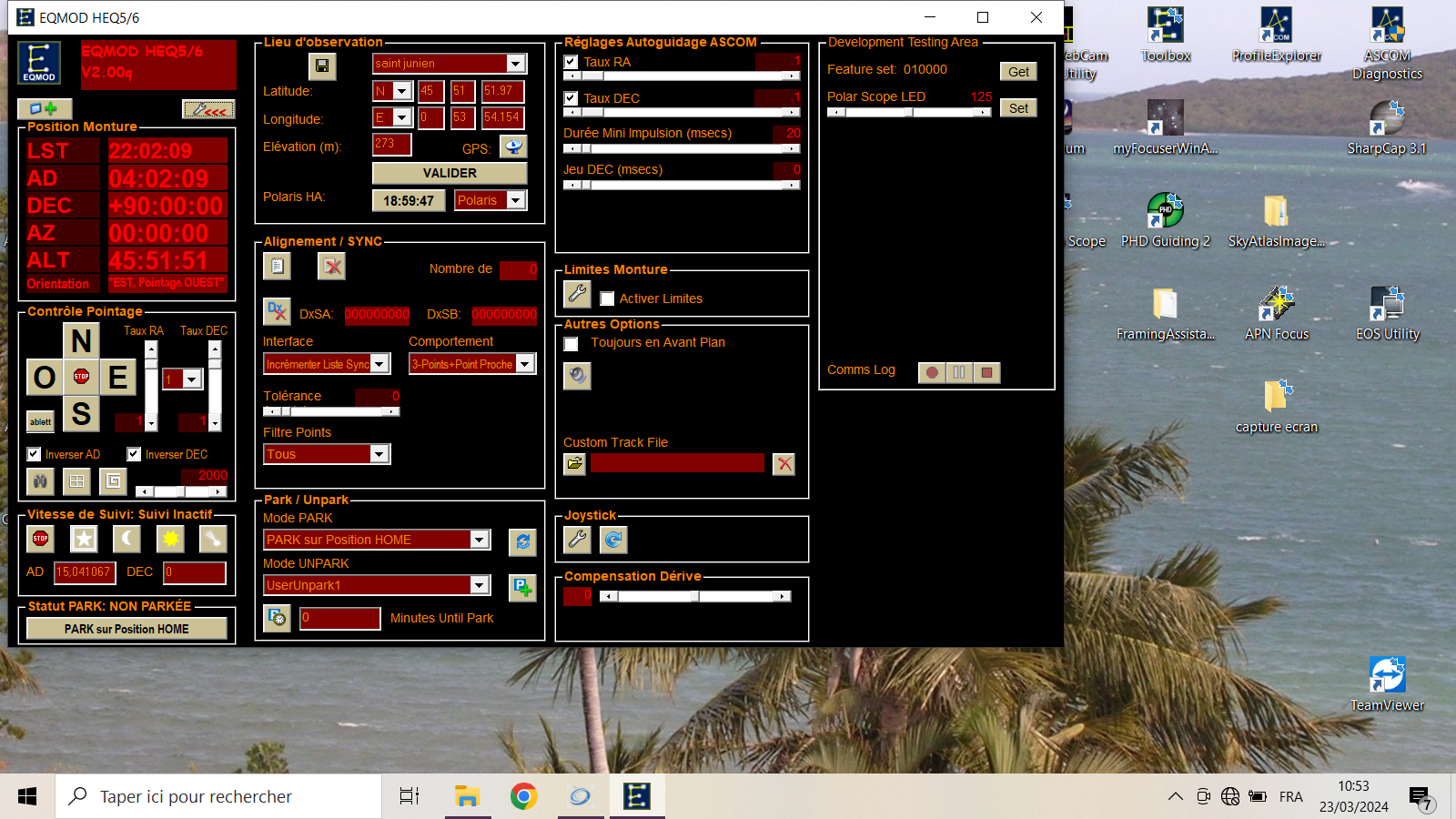Click the sidereal star tracking icon
This screenshot has width=1456, height=819.
pyautogui.click(x=84, y=539)
